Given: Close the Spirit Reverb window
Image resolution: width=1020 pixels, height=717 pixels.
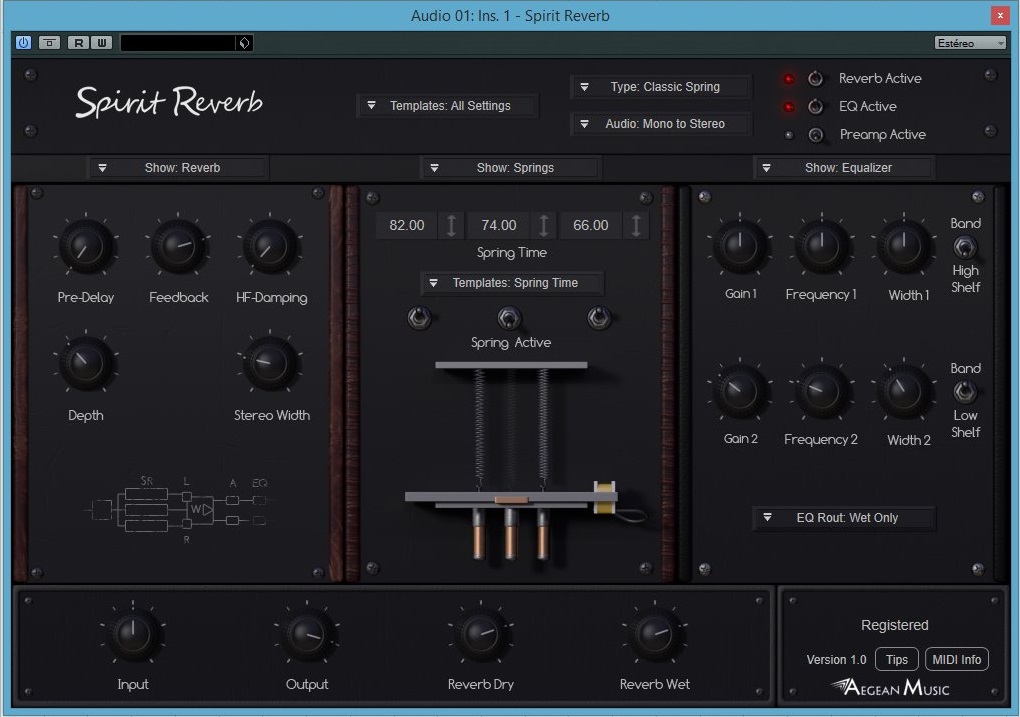Looking at the screenshot, I should coord(1000,16).
